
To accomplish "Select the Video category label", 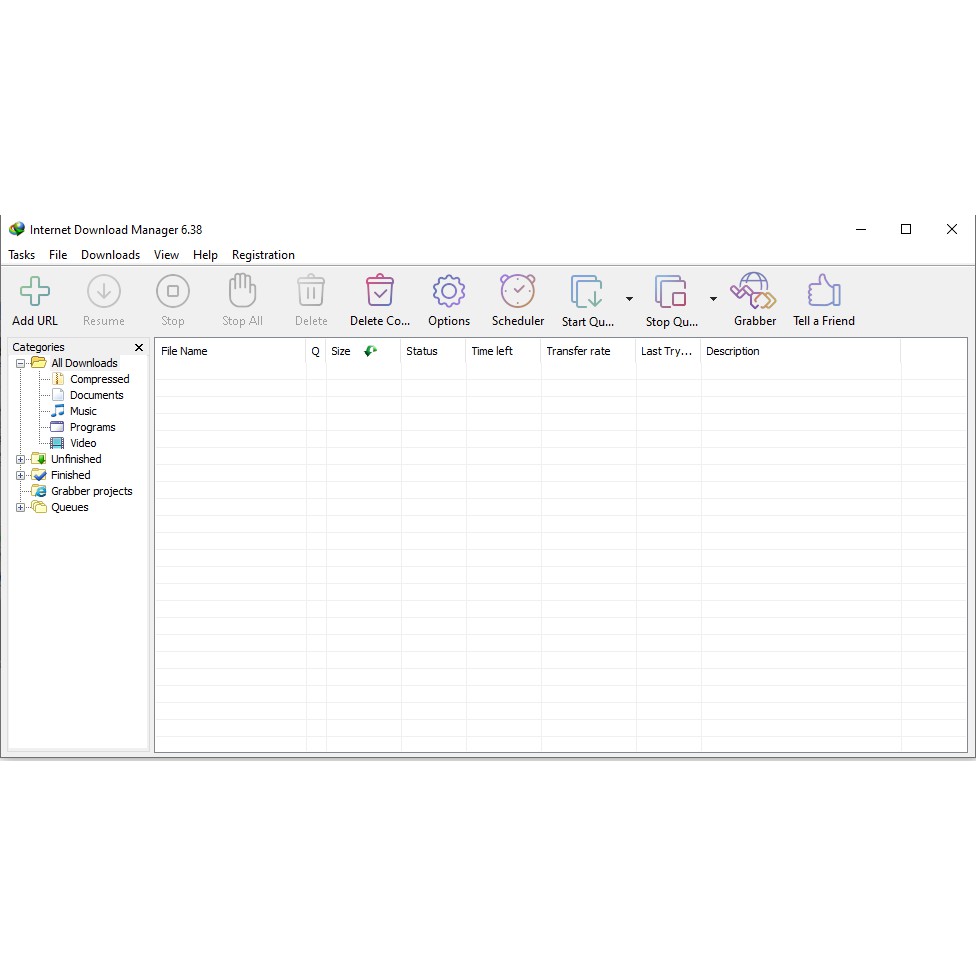I will coord(83,443).
